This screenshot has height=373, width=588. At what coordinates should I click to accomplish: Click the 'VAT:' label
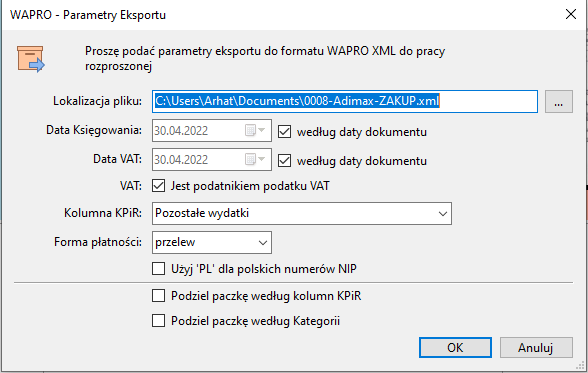pyautogui.click(x=131, y=186)
